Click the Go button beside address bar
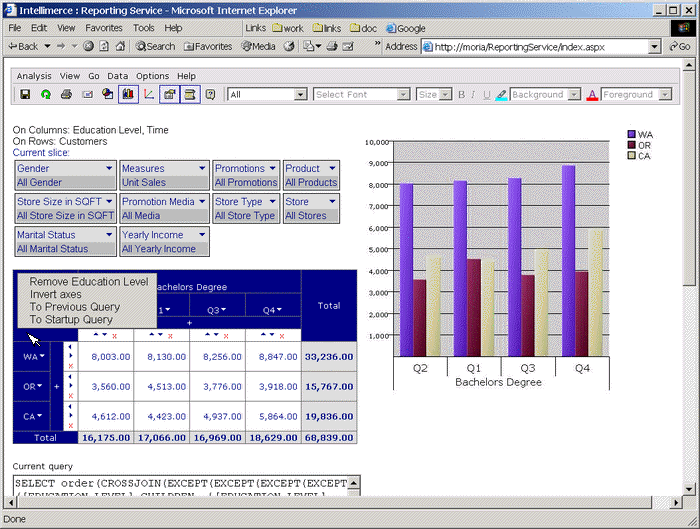700x529 pixels. click(680, 46)
